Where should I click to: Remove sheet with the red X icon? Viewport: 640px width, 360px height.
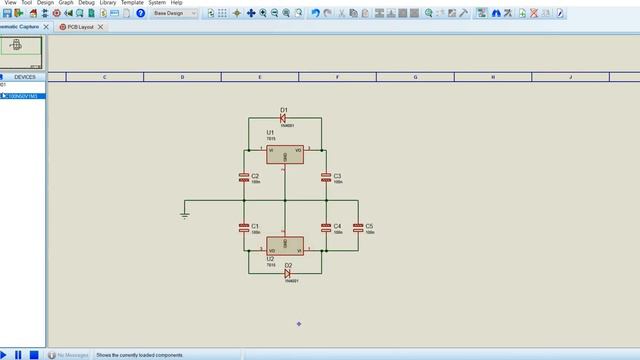click(534, 13)
